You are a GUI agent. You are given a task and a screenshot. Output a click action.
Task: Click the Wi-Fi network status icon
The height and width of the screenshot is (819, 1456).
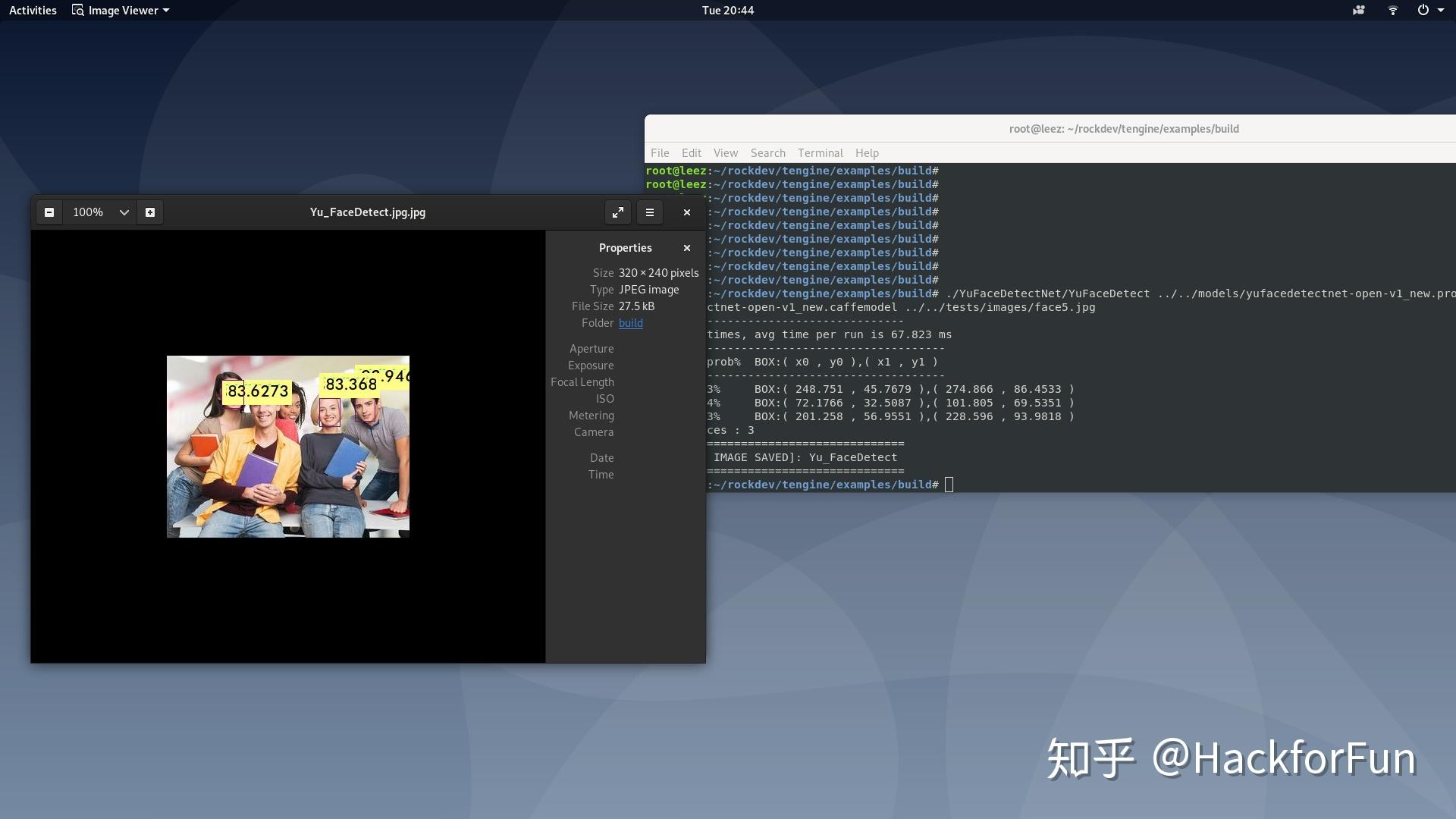pos(1392,10)
